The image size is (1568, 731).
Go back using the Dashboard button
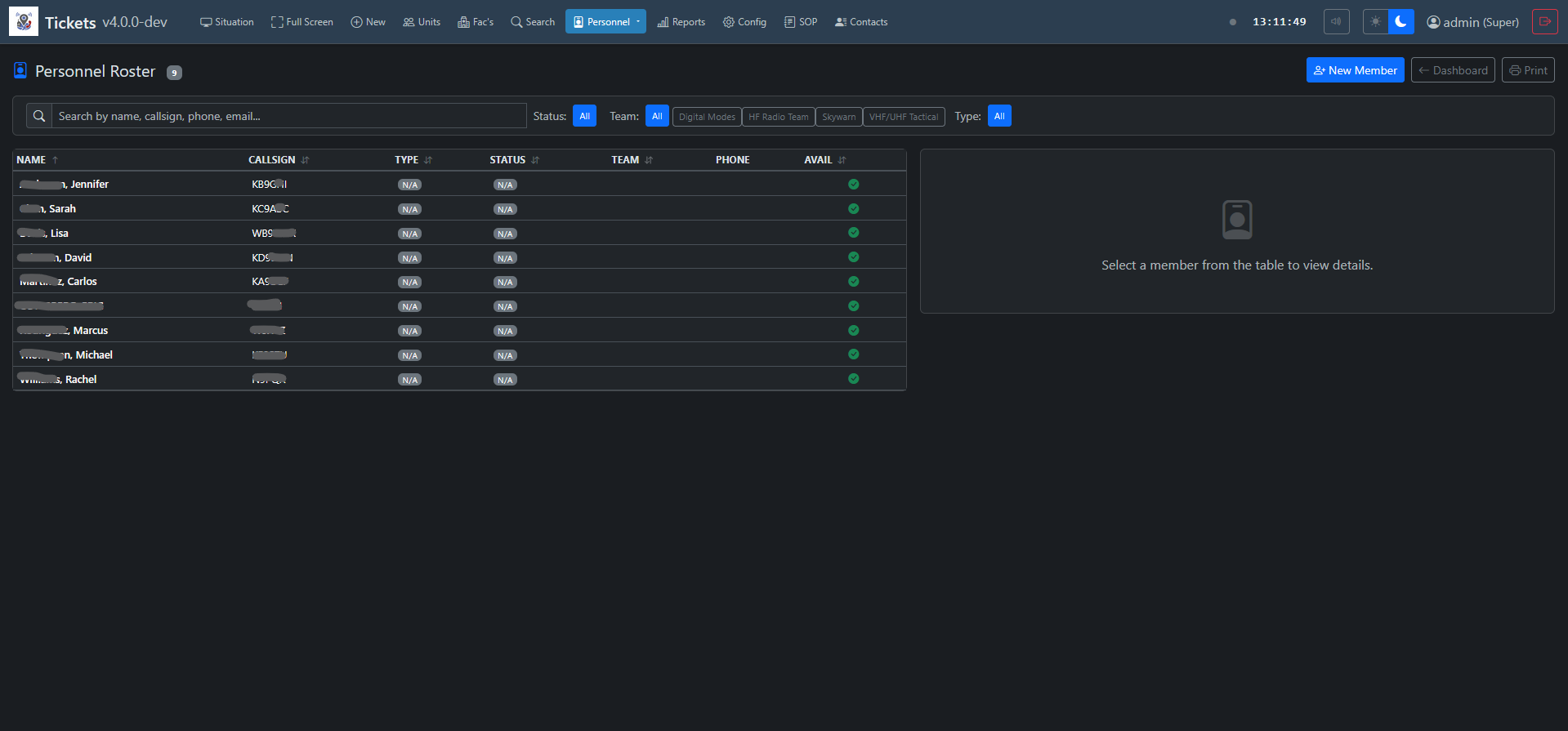pos(1452,70)
